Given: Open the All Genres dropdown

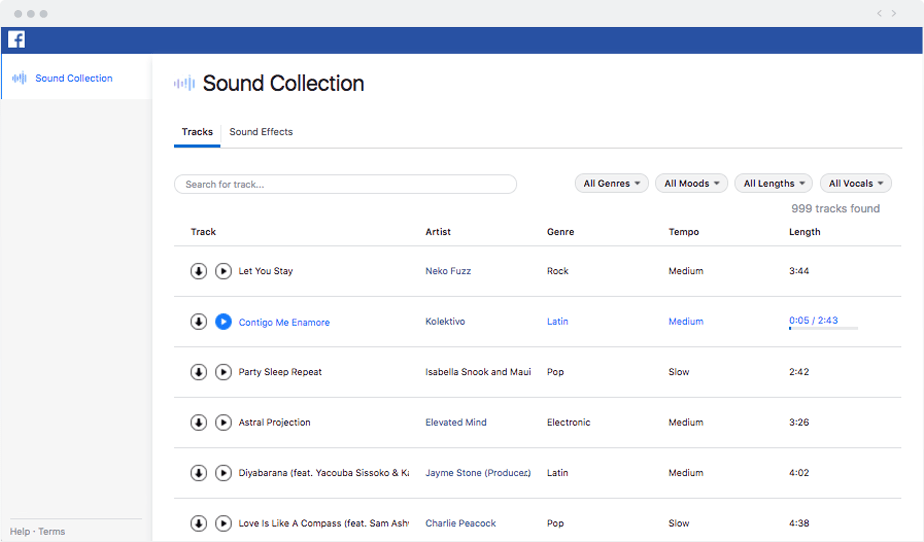Looking at the screenshot, I should 612,183.
